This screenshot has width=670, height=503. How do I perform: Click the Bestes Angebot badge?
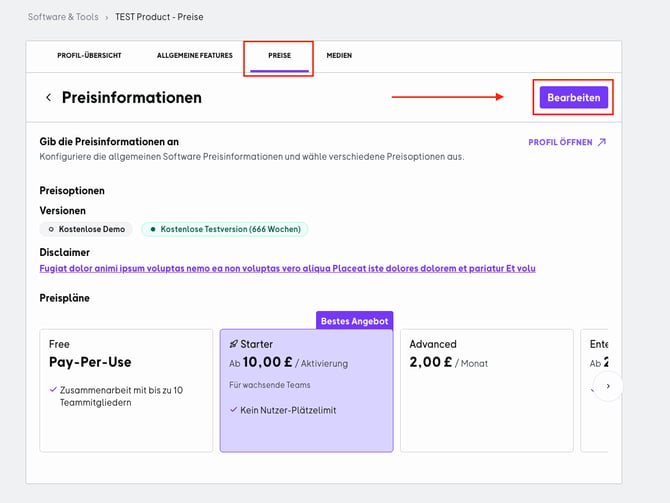pos(354,321)
